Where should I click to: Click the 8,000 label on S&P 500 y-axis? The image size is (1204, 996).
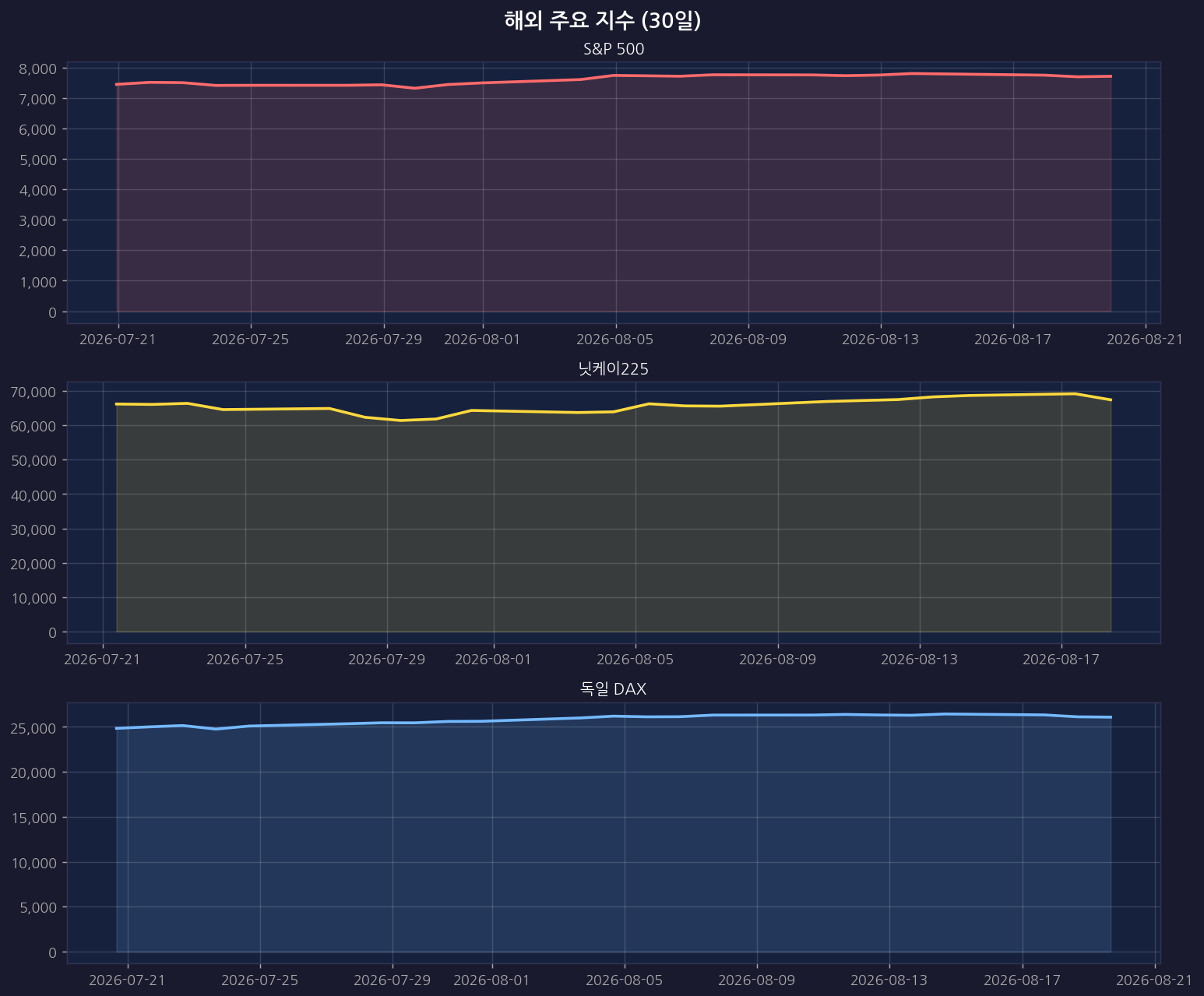tap(37, 69)
